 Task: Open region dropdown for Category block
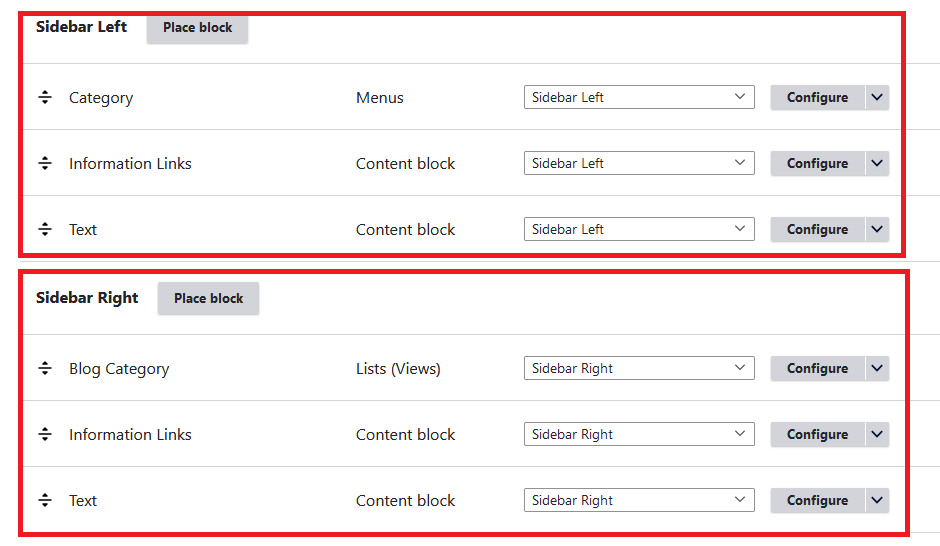[x=639, y=98]
